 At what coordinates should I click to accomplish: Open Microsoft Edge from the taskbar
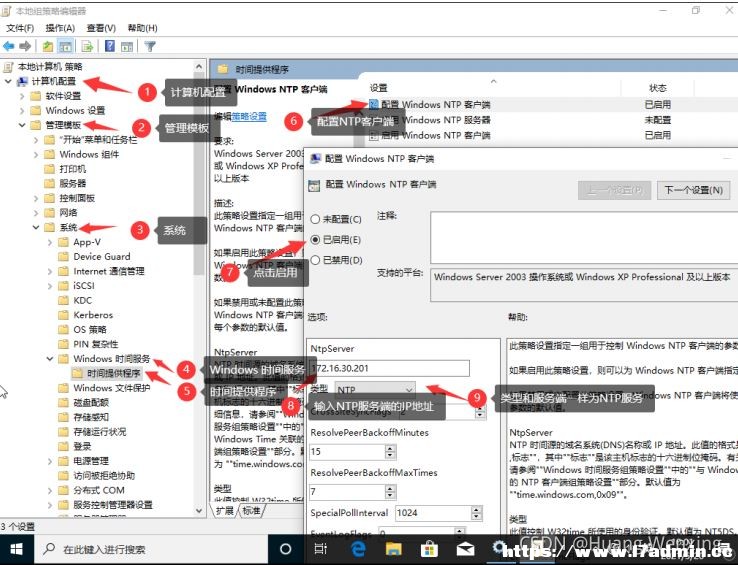tap(359, 549)
